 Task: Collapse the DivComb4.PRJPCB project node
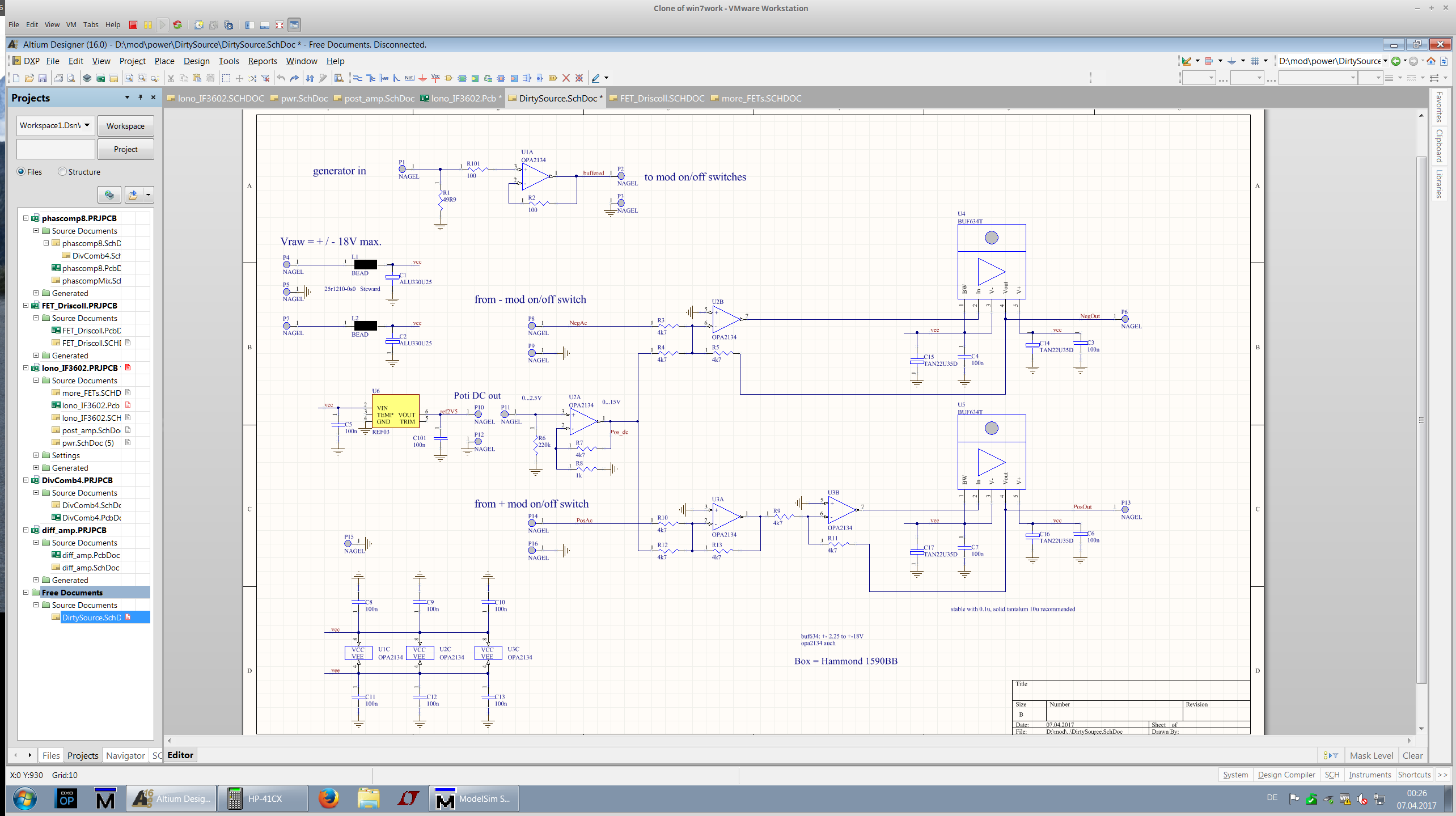tap(26, 480)
